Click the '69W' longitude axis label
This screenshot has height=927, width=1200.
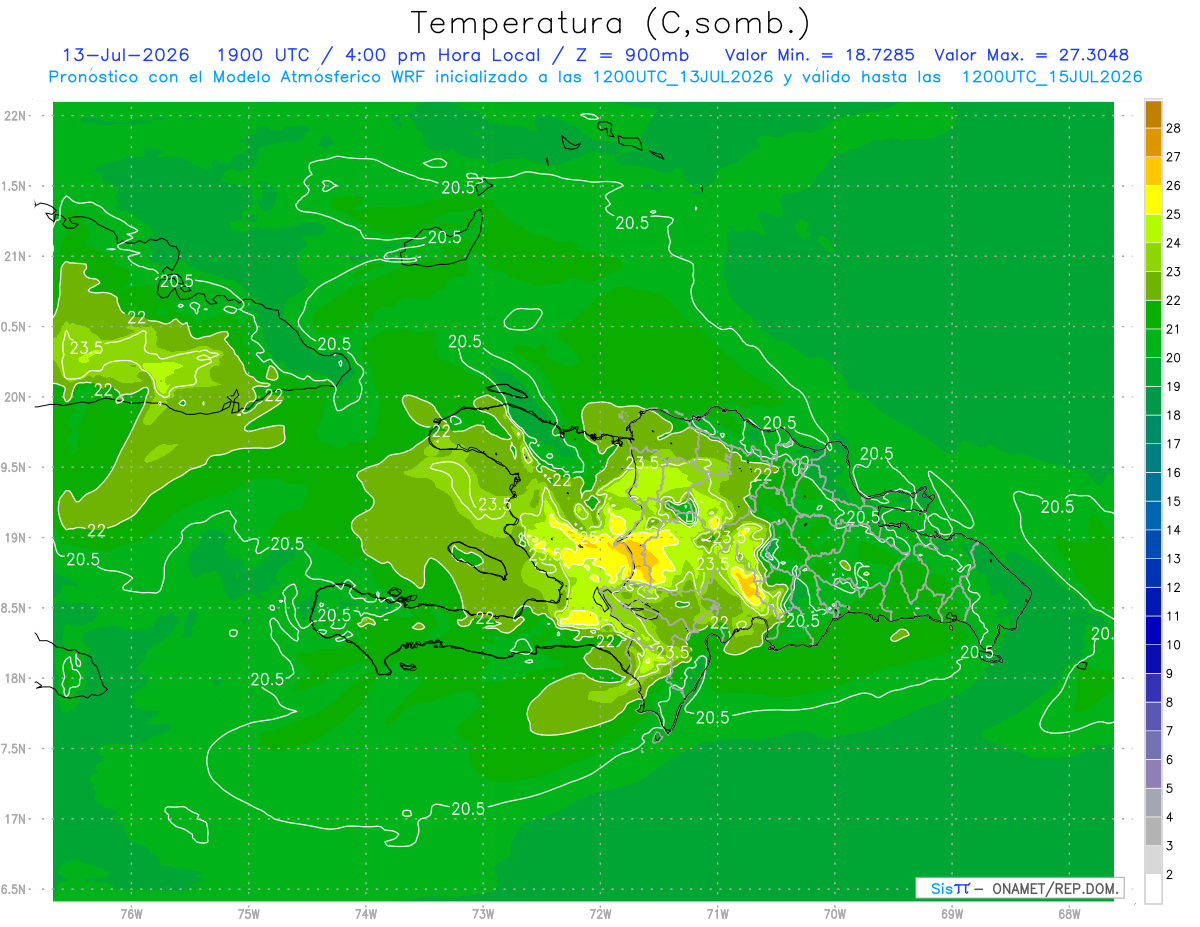pyautogui.click(x=952, y=913)
